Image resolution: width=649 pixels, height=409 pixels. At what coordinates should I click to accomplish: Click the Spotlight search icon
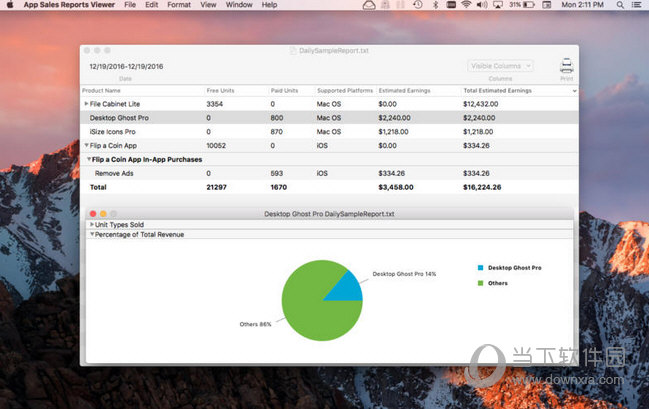620,5
